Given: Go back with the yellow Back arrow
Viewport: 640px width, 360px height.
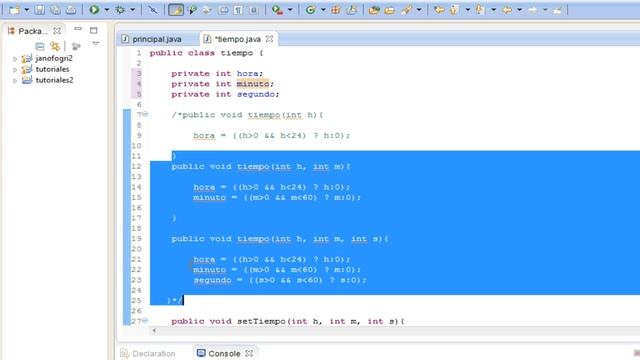Looking at the screenshot, I should tap(507, 10).
